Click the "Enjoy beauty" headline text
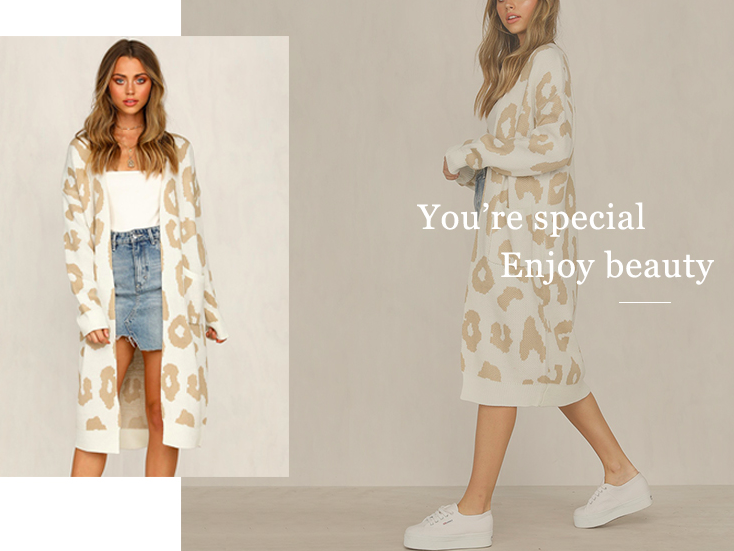 tap(607, 265)
